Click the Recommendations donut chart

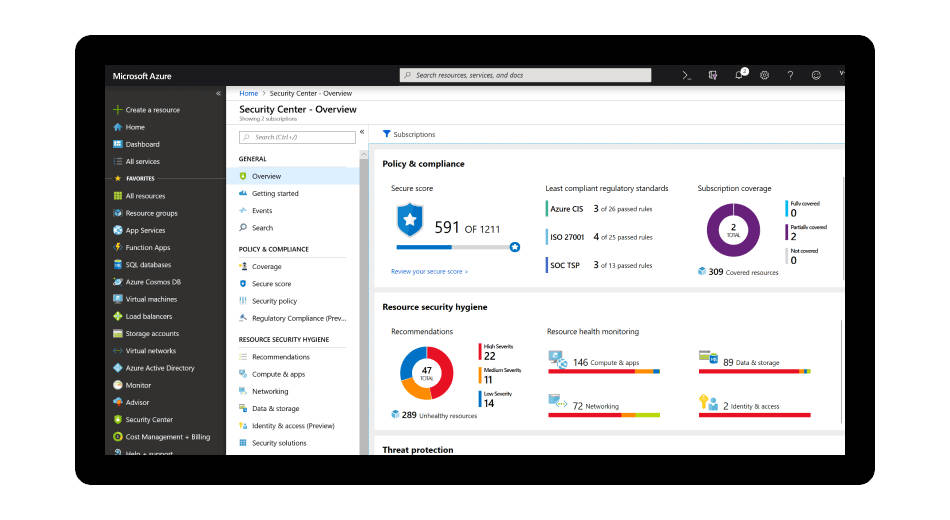point(427,373)
